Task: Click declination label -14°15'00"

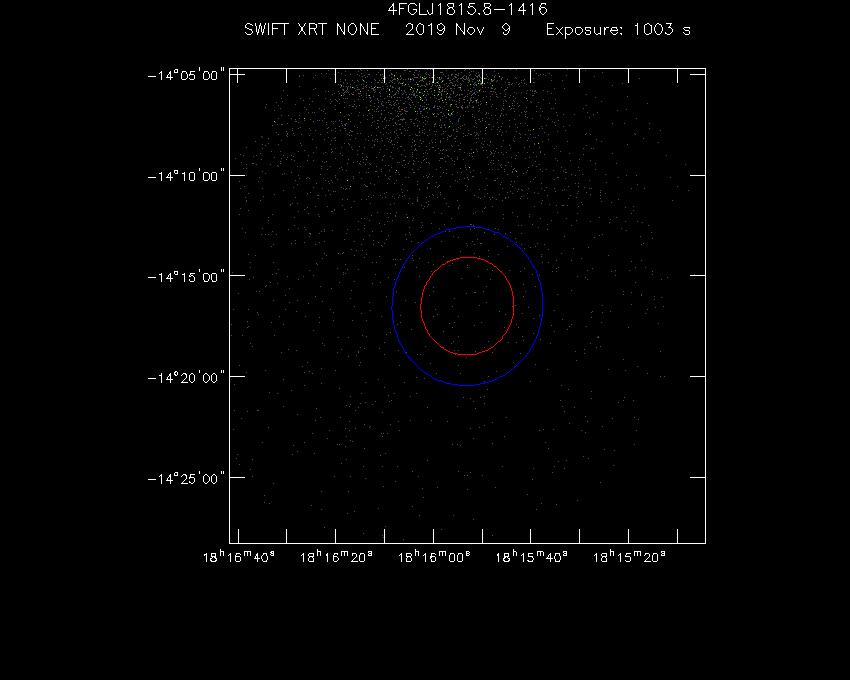Action: point(186,277)
